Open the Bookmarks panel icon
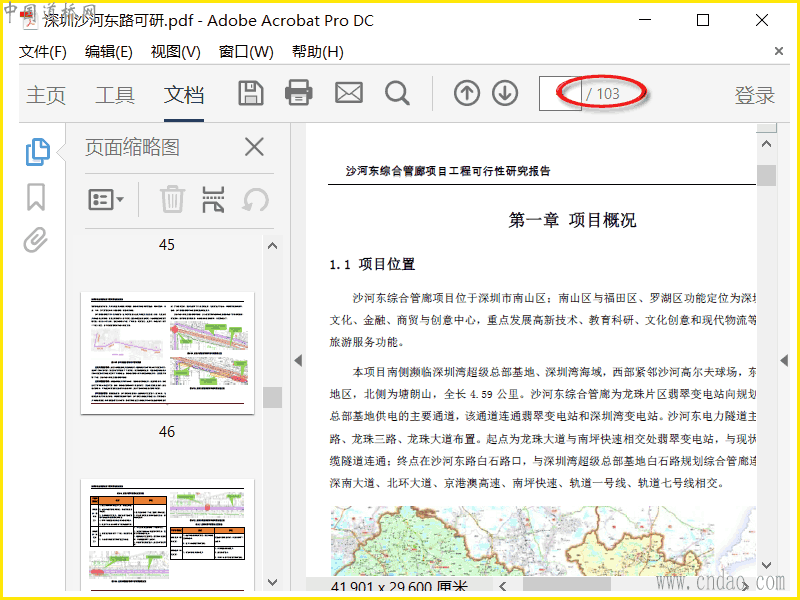The height and width of the screenshot is (600, 800). click(x=36, y=197)
